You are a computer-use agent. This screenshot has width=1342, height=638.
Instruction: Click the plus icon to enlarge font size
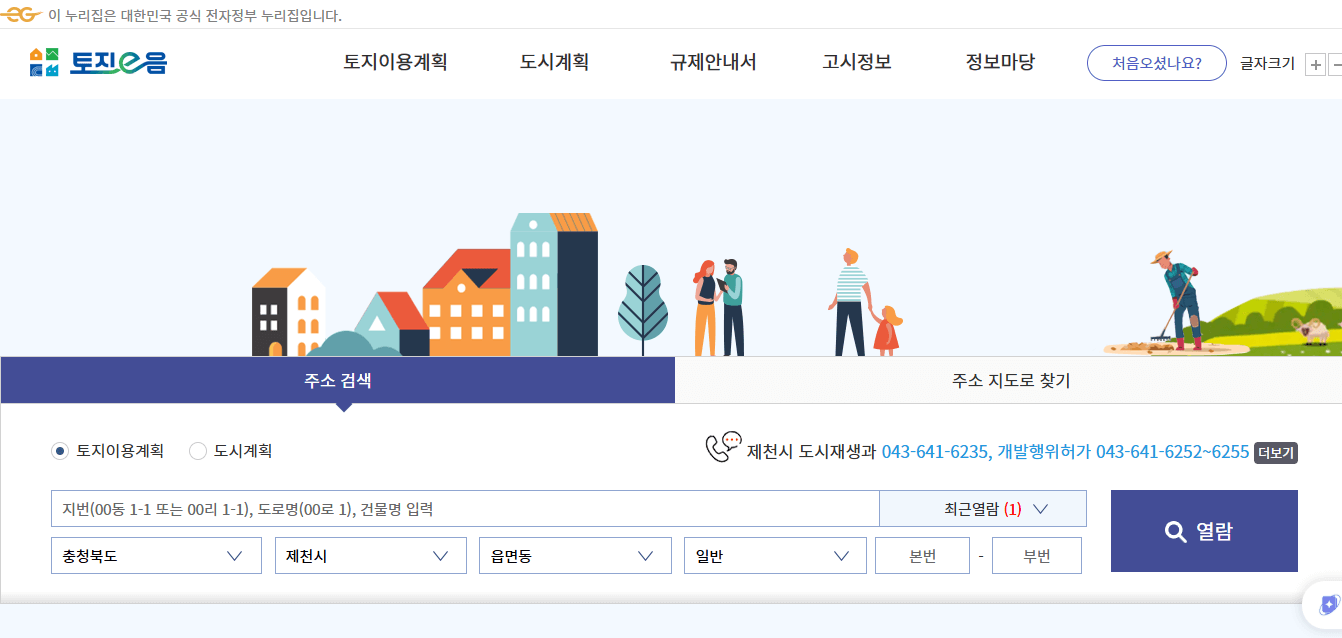(x=1315, y=63)
